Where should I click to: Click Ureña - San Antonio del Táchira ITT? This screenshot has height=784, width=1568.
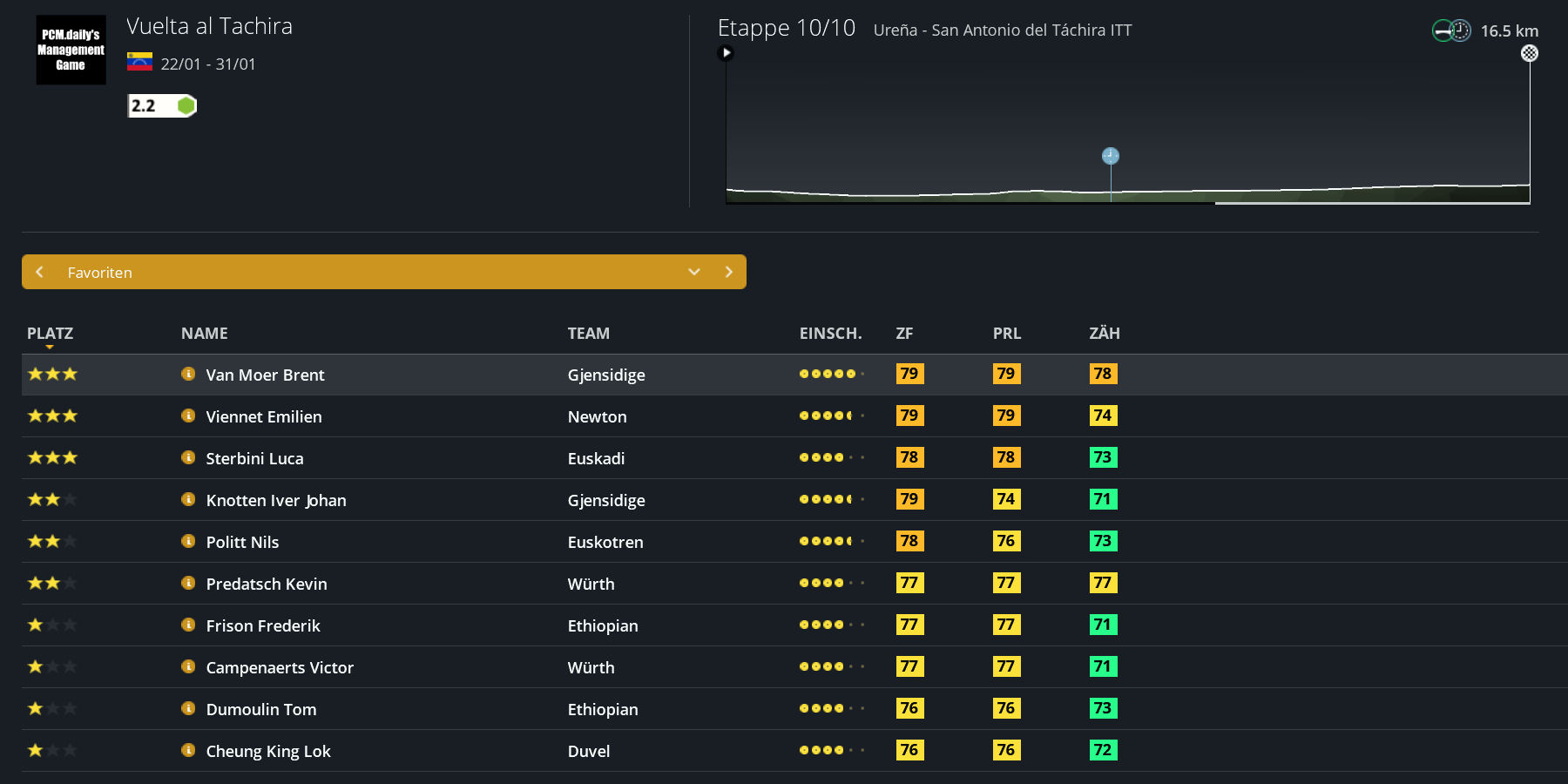pyautogui.click(x=1003, y=30)
